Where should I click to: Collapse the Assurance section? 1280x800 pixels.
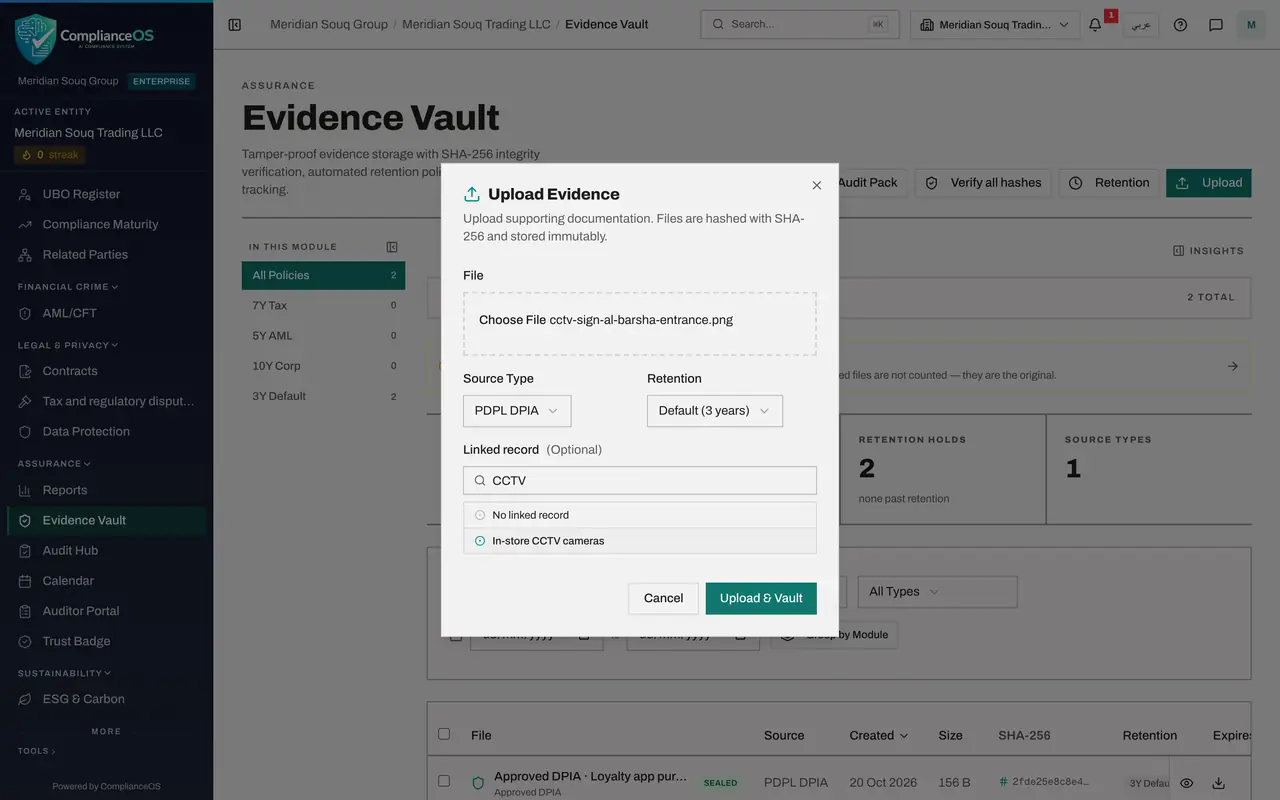click(x=54, y=464)
